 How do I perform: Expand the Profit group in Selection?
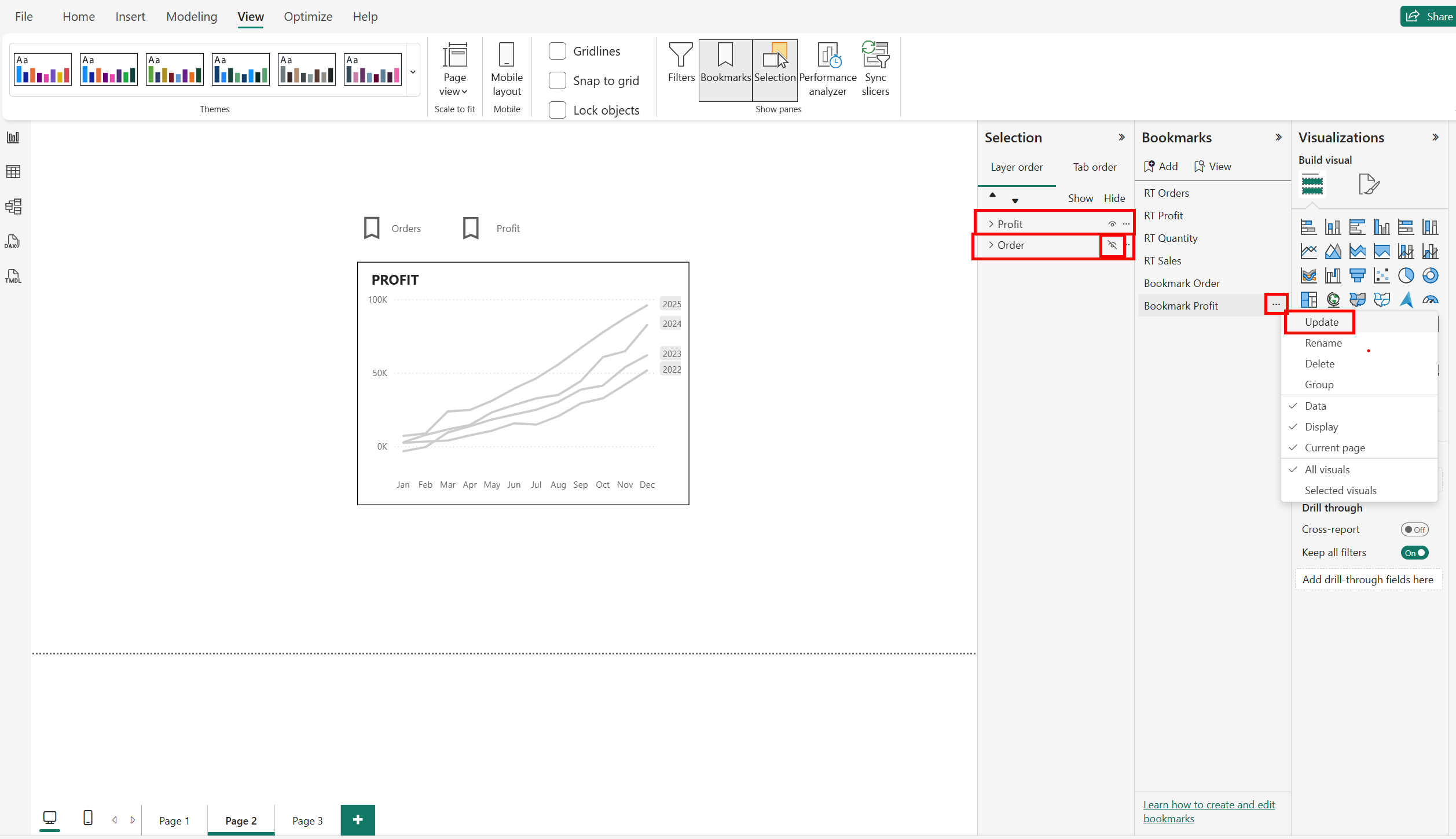991,225
